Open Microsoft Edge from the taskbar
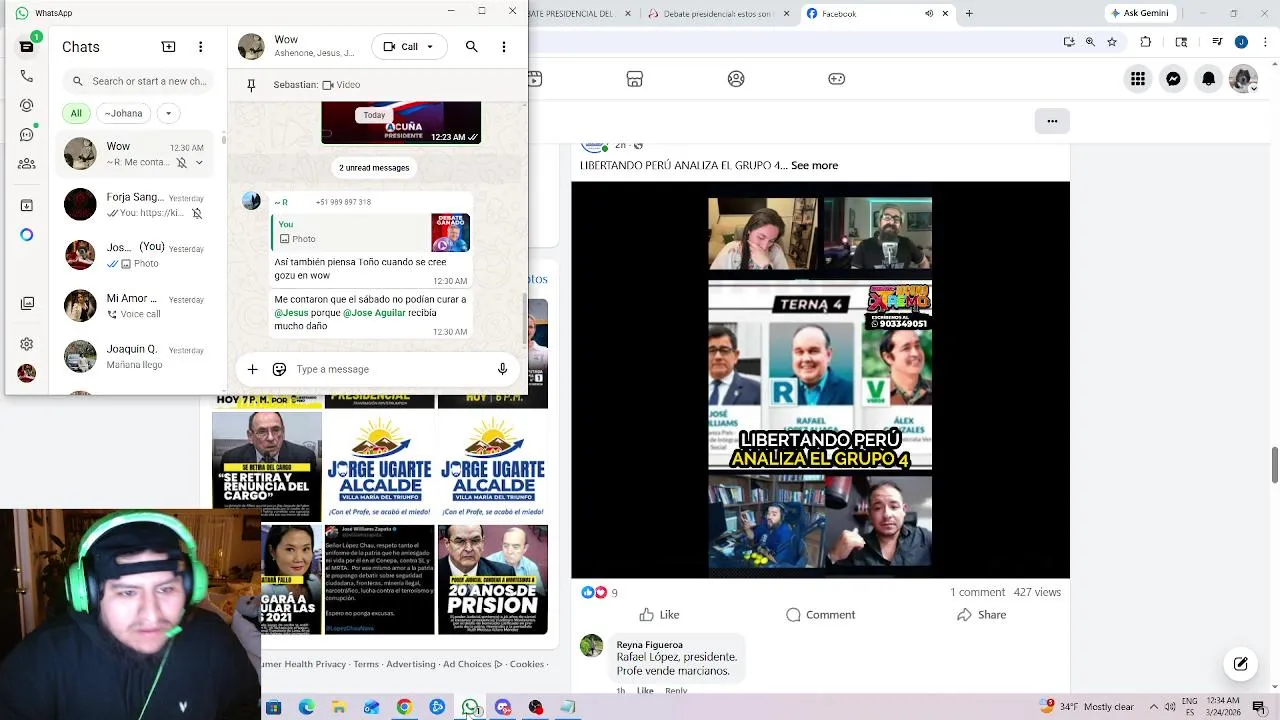 (x=306, y=707)
